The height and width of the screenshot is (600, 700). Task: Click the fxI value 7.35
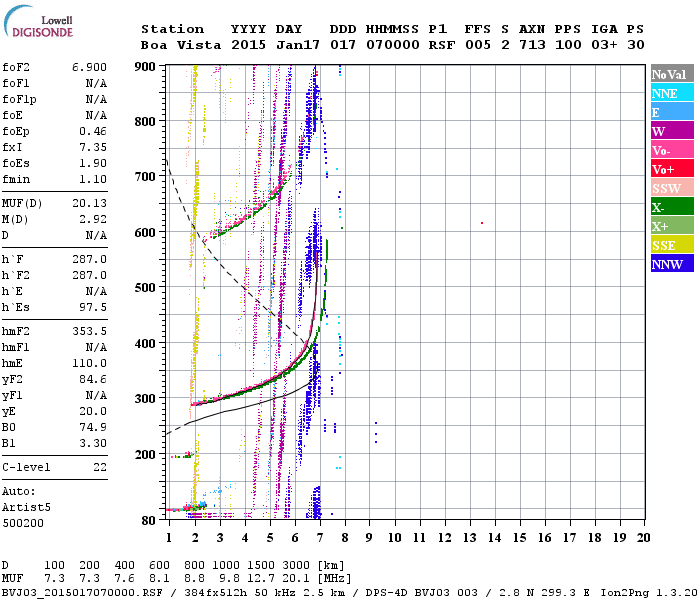coord(93,147)
